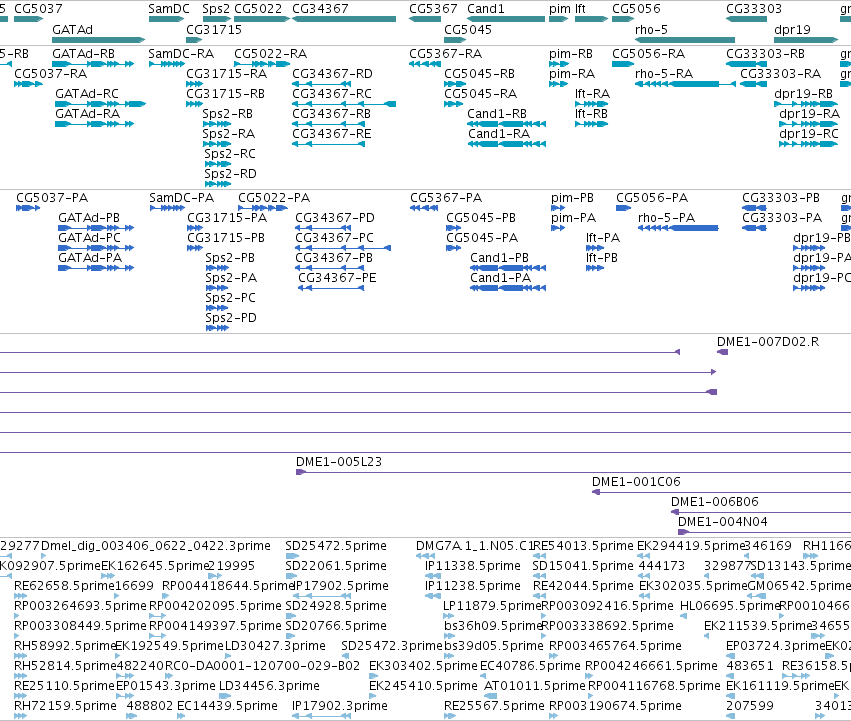Image resolution: width=851 pixels, height=721 pixels.
Task: Open transcript CG31715-RB
Action: (225, 93)
